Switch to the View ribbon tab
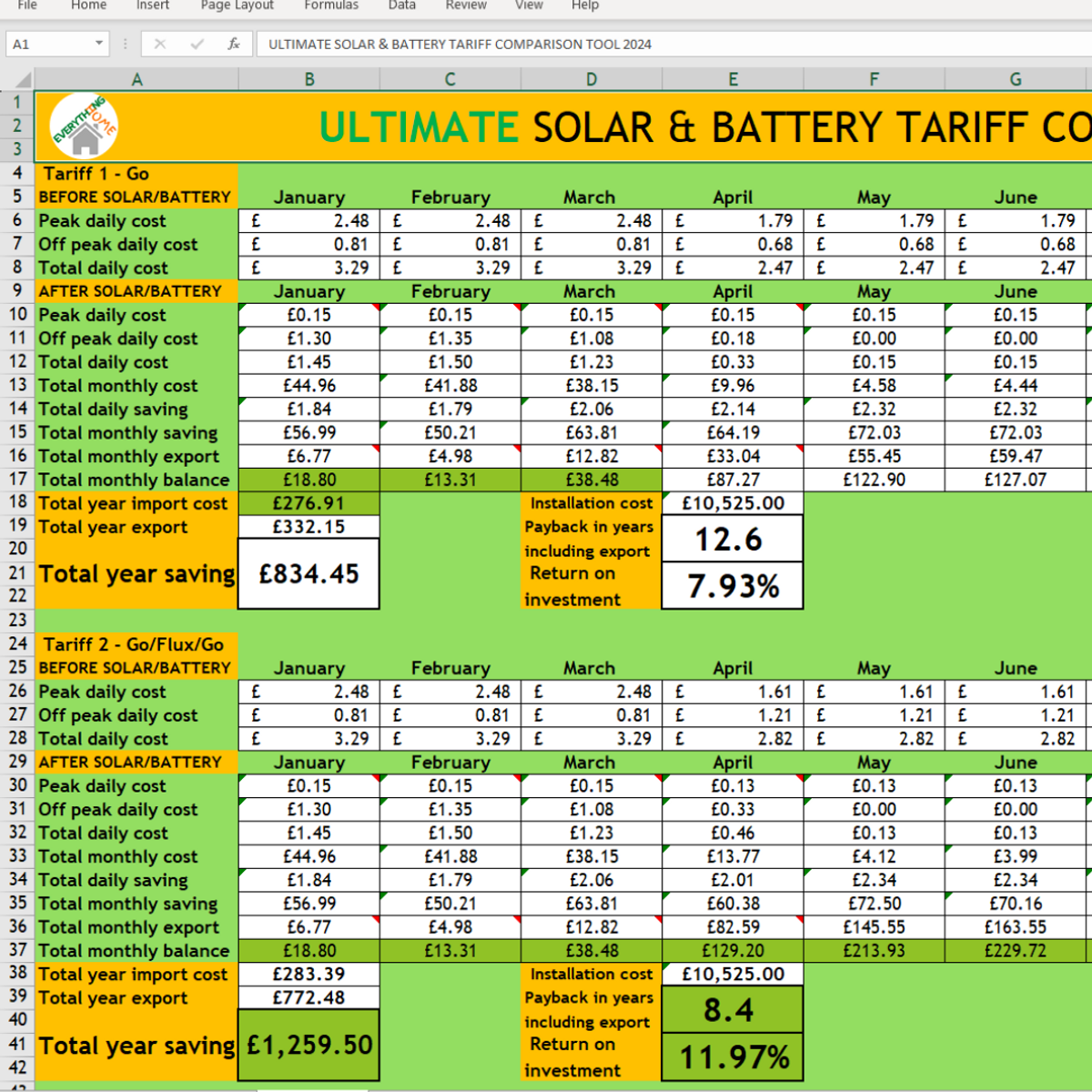 tap(529, 5)
